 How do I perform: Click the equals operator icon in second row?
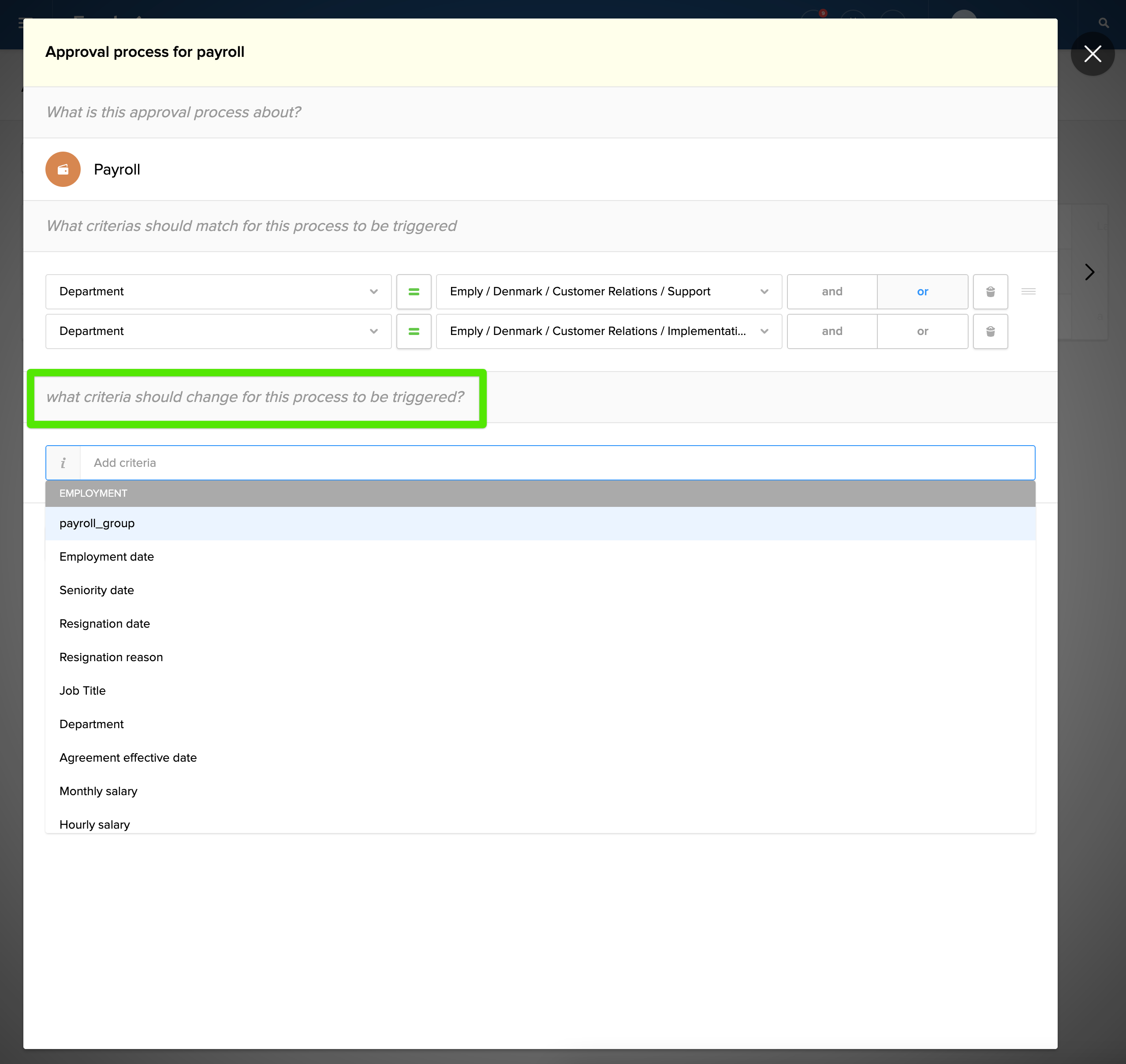tap(414, 331)
